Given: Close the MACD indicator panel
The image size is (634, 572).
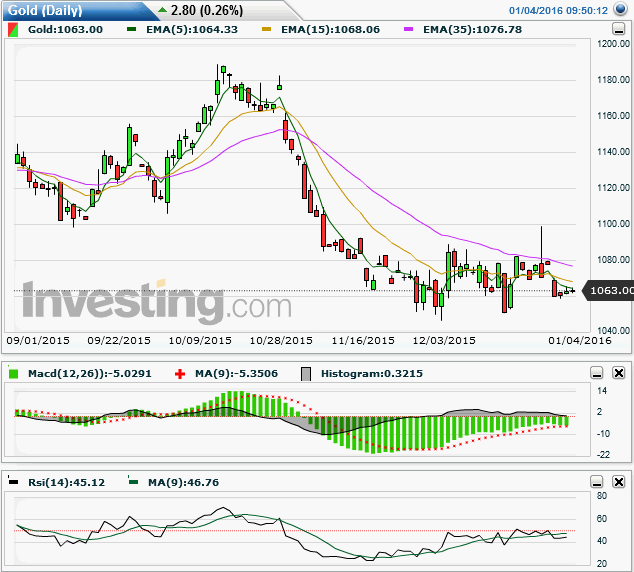Looking at the screenshot, I should 619,373.
